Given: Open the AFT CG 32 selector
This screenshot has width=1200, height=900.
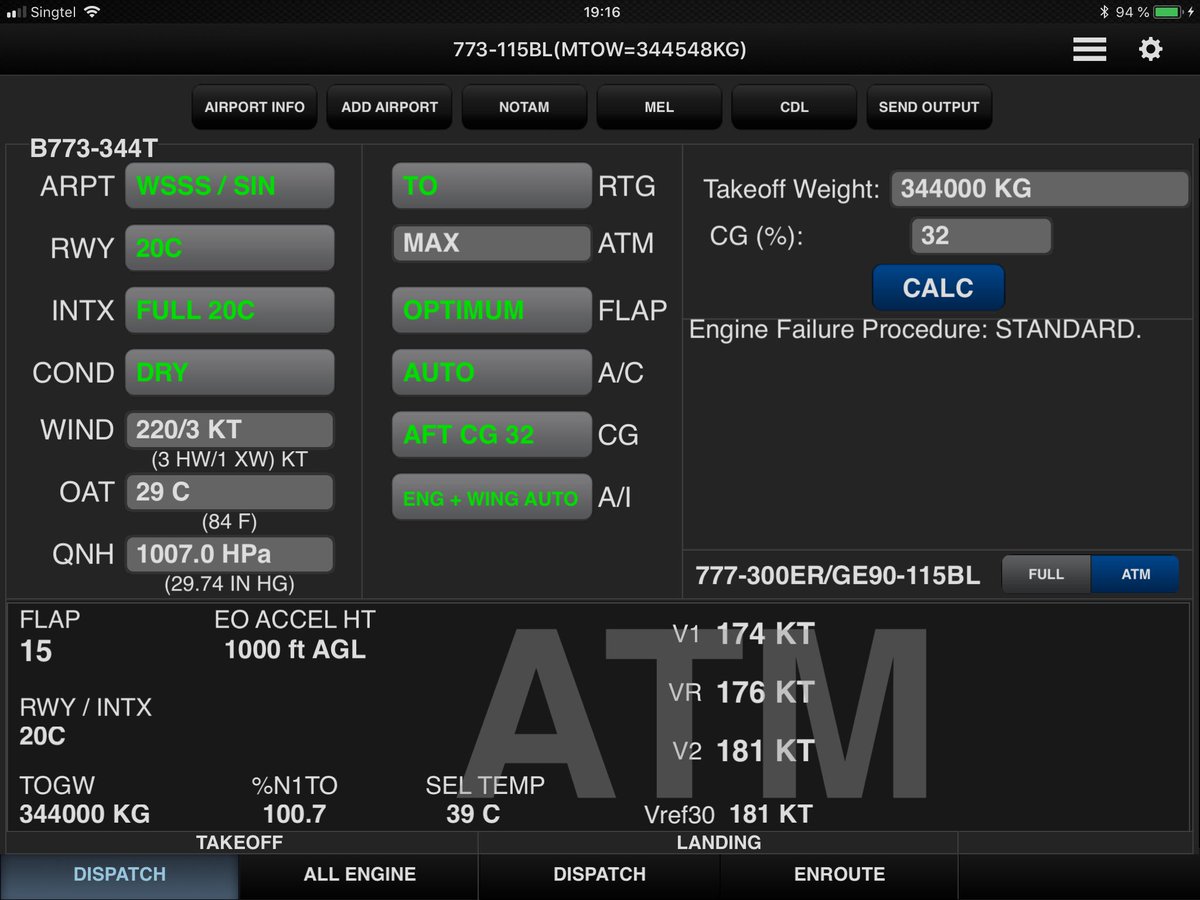Looking at the screenshot, I should point(491,434).
